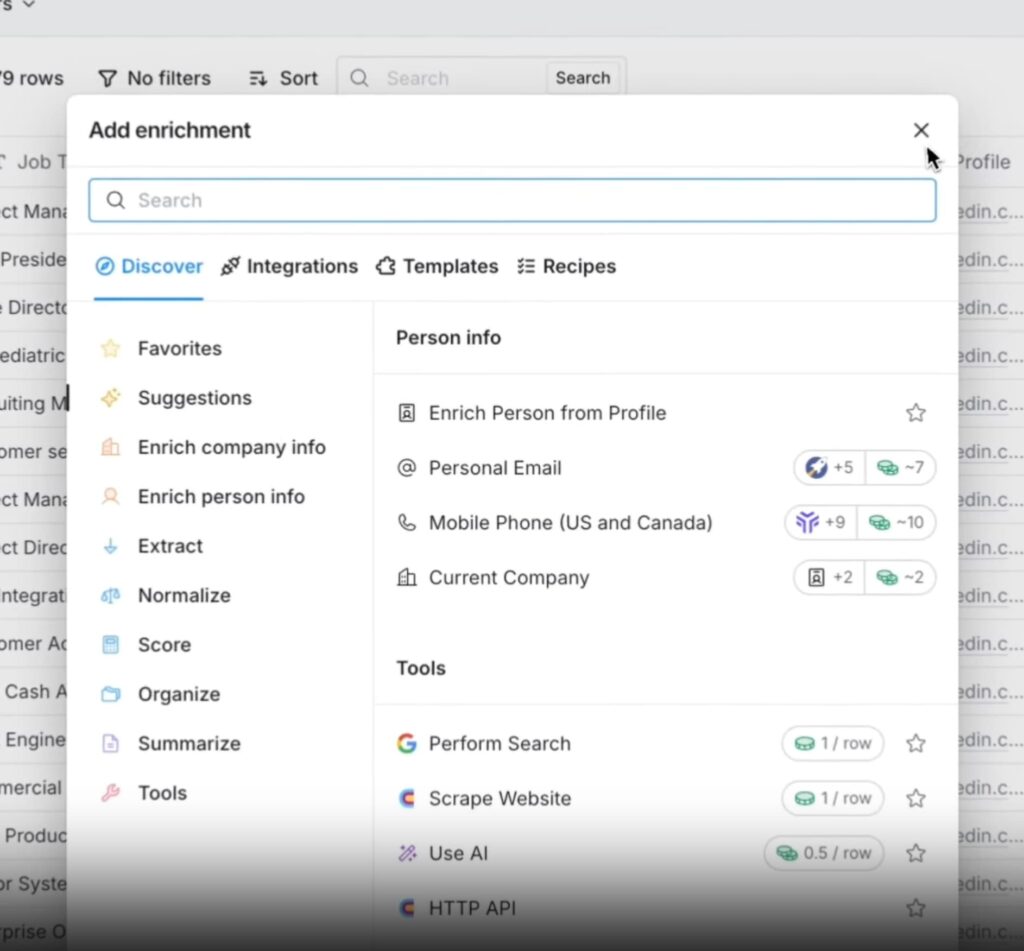Choose Enrich company info category
The height and width of the screenshot is (951, 1024).
(231, 447)
